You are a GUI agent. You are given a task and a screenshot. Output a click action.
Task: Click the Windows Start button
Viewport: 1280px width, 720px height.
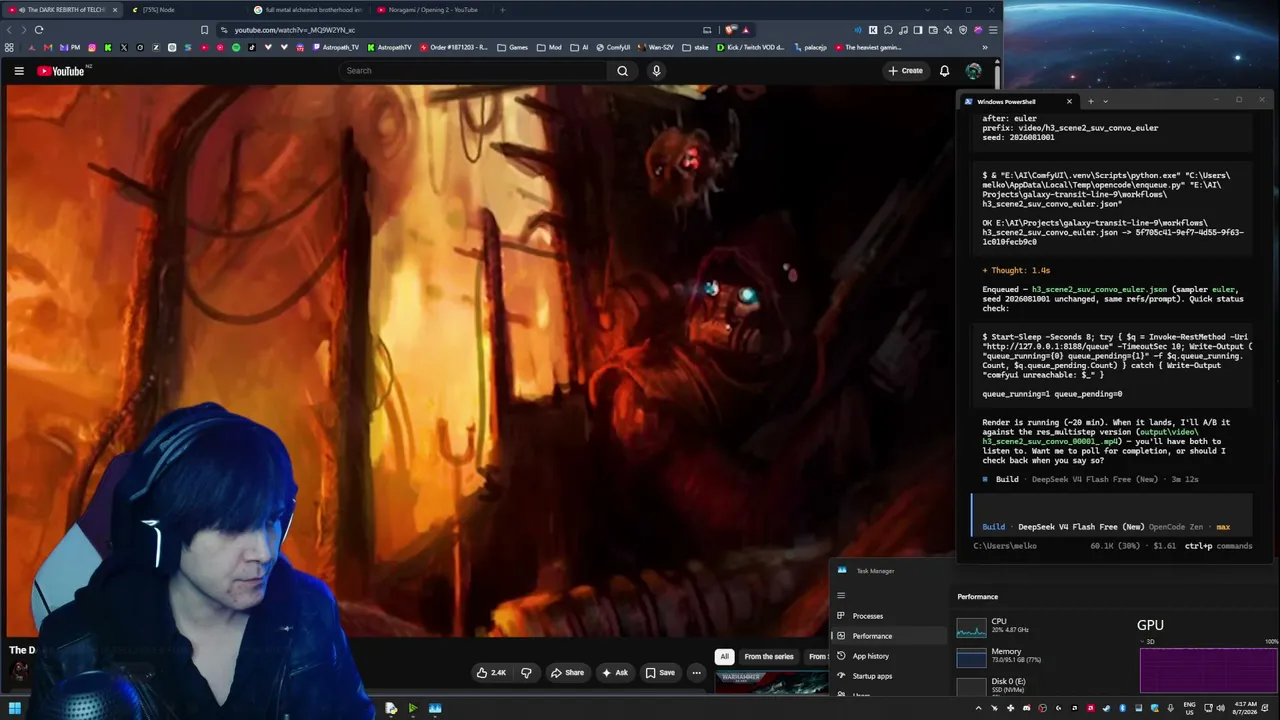pyautogui.click(x=15, y=708)
